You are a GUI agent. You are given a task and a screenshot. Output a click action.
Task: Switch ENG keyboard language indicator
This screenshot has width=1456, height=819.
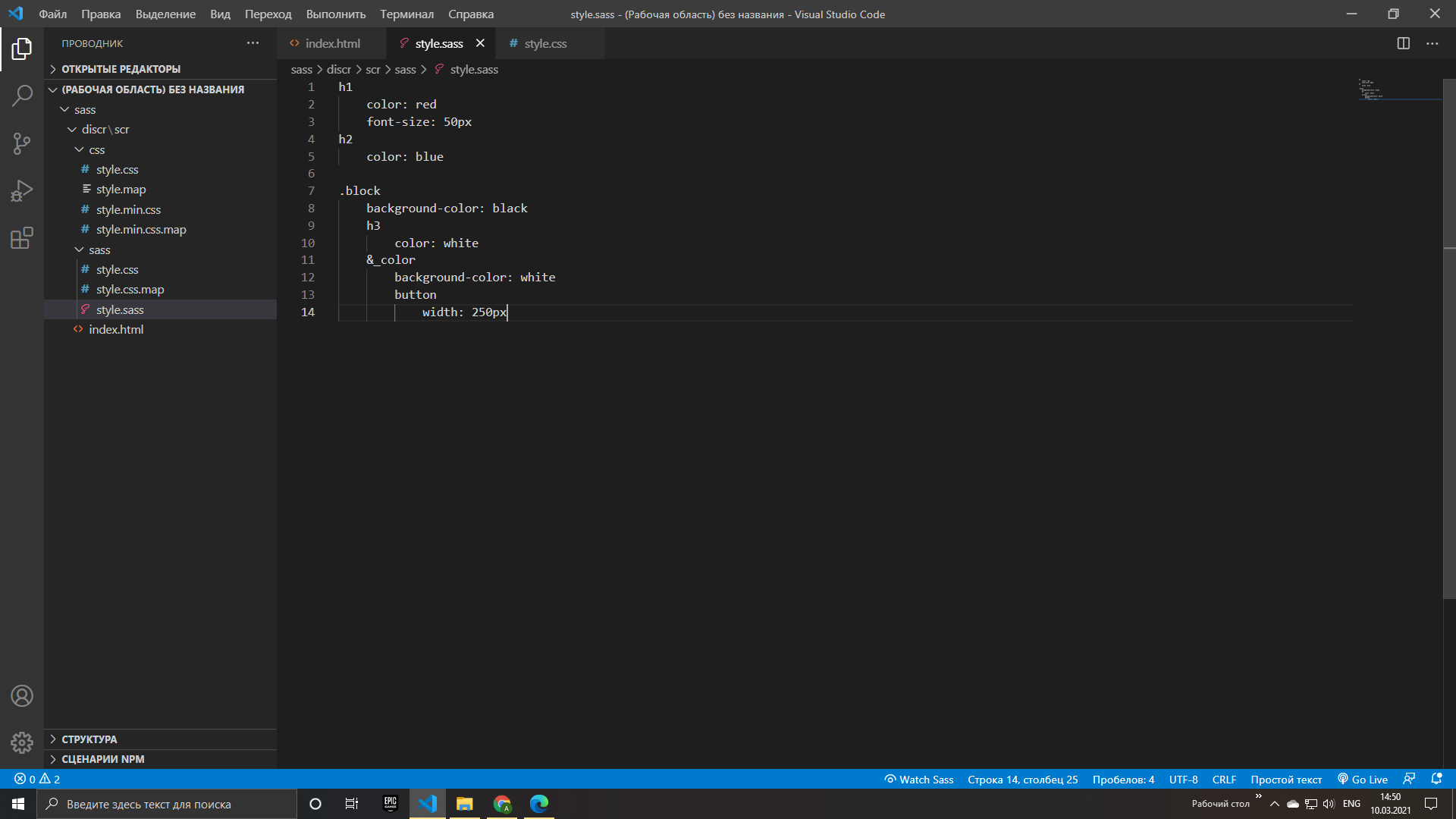[x=1351, y=804]
